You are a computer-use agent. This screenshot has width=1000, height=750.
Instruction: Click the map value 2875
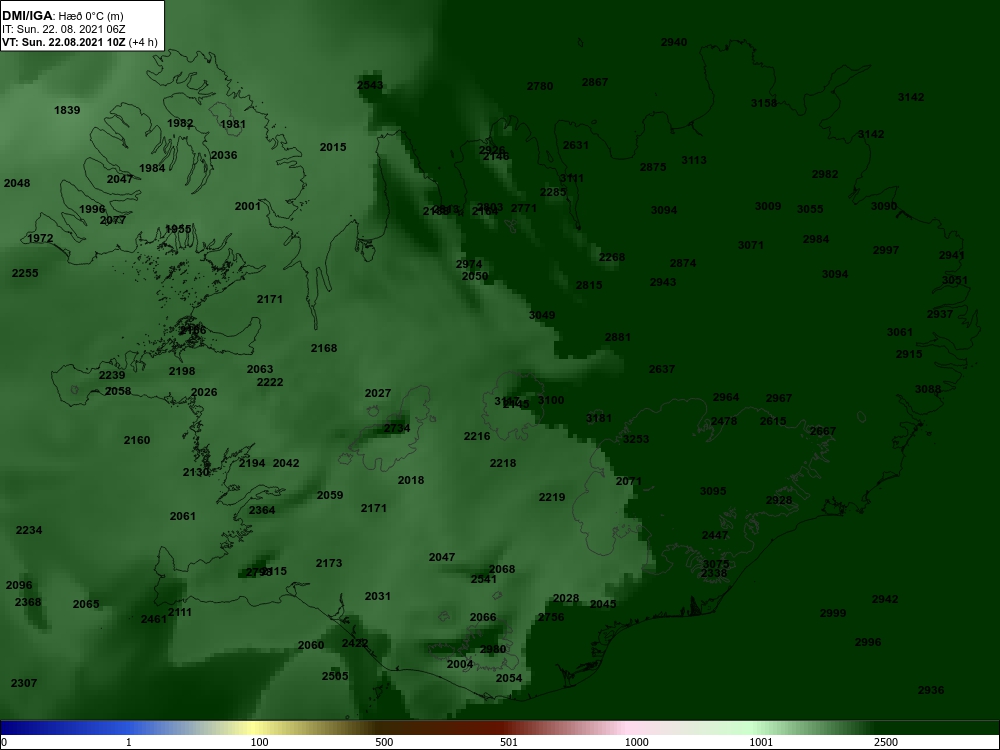point(653,167)
